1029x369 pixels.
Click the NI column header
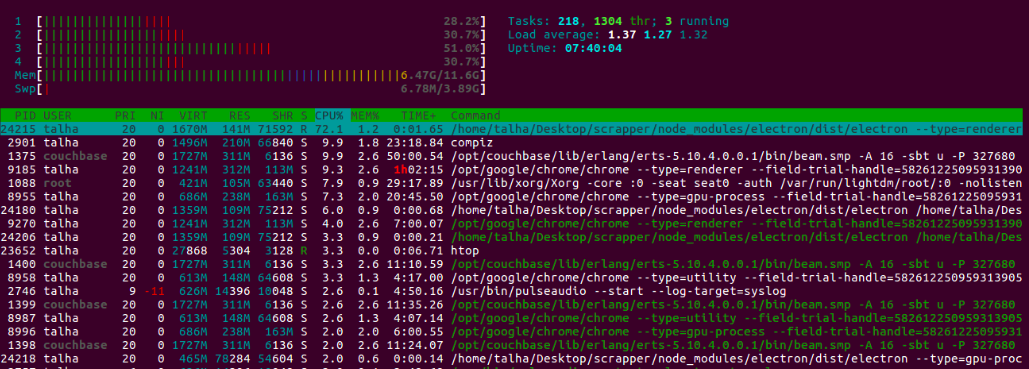(158, 116)
